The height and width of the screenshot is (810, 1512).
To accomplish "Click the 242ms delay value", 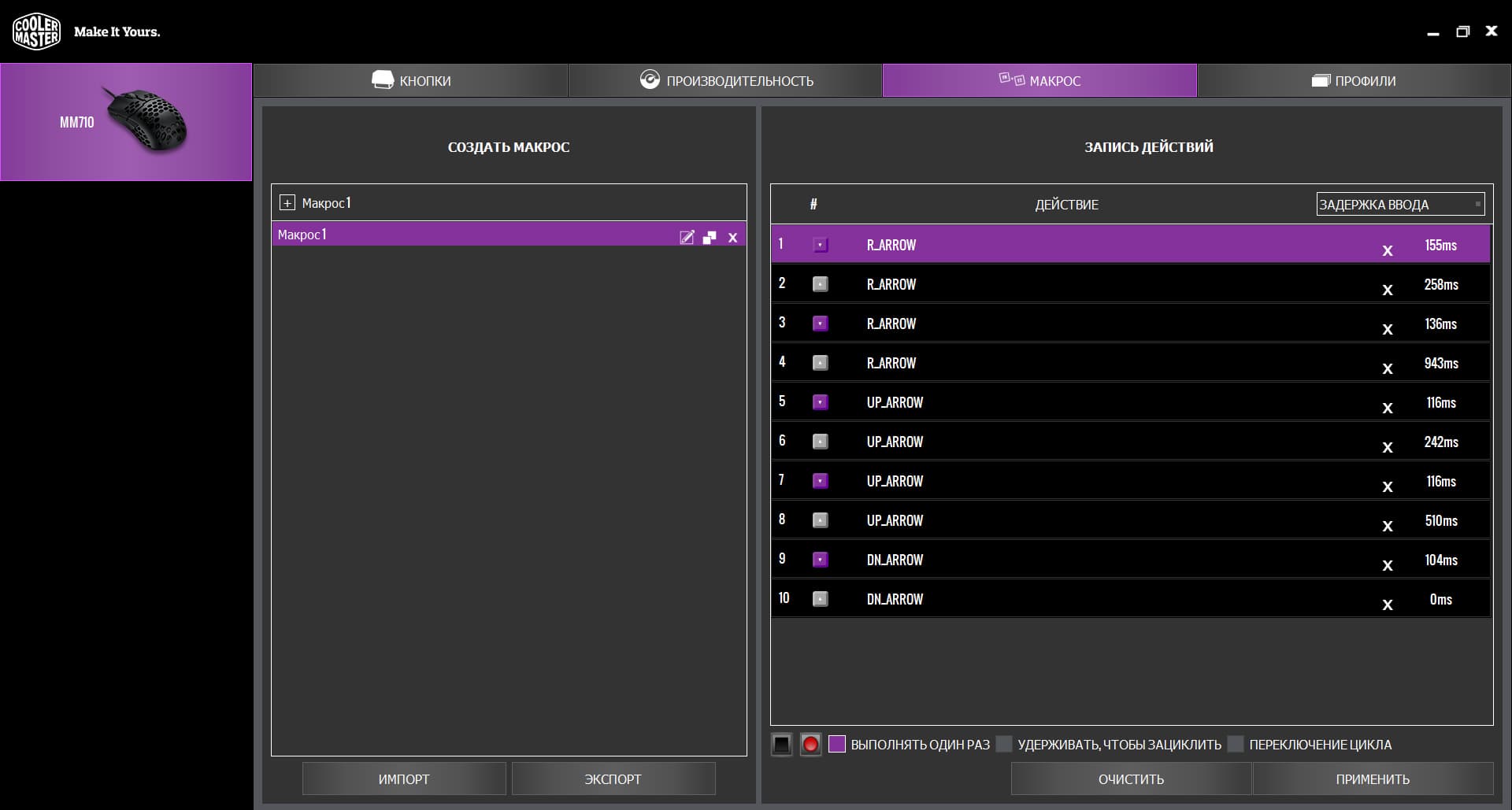I will pos(1440,442).
